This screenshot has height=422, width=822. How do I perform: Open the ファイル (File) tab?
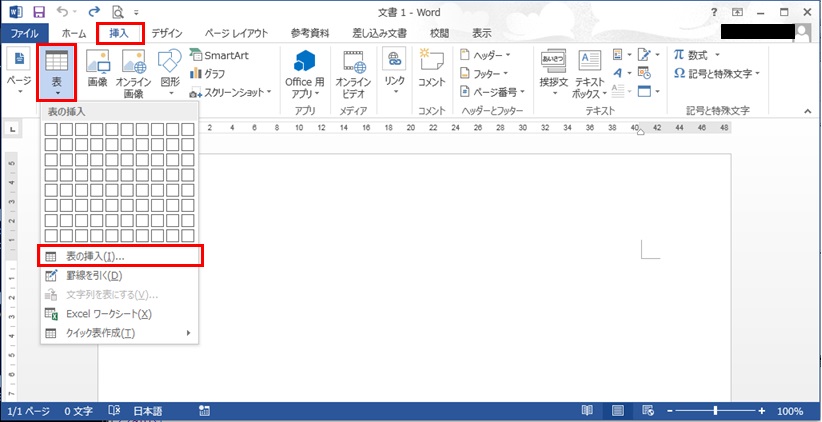pyautogui.click(x=24, y=34)
